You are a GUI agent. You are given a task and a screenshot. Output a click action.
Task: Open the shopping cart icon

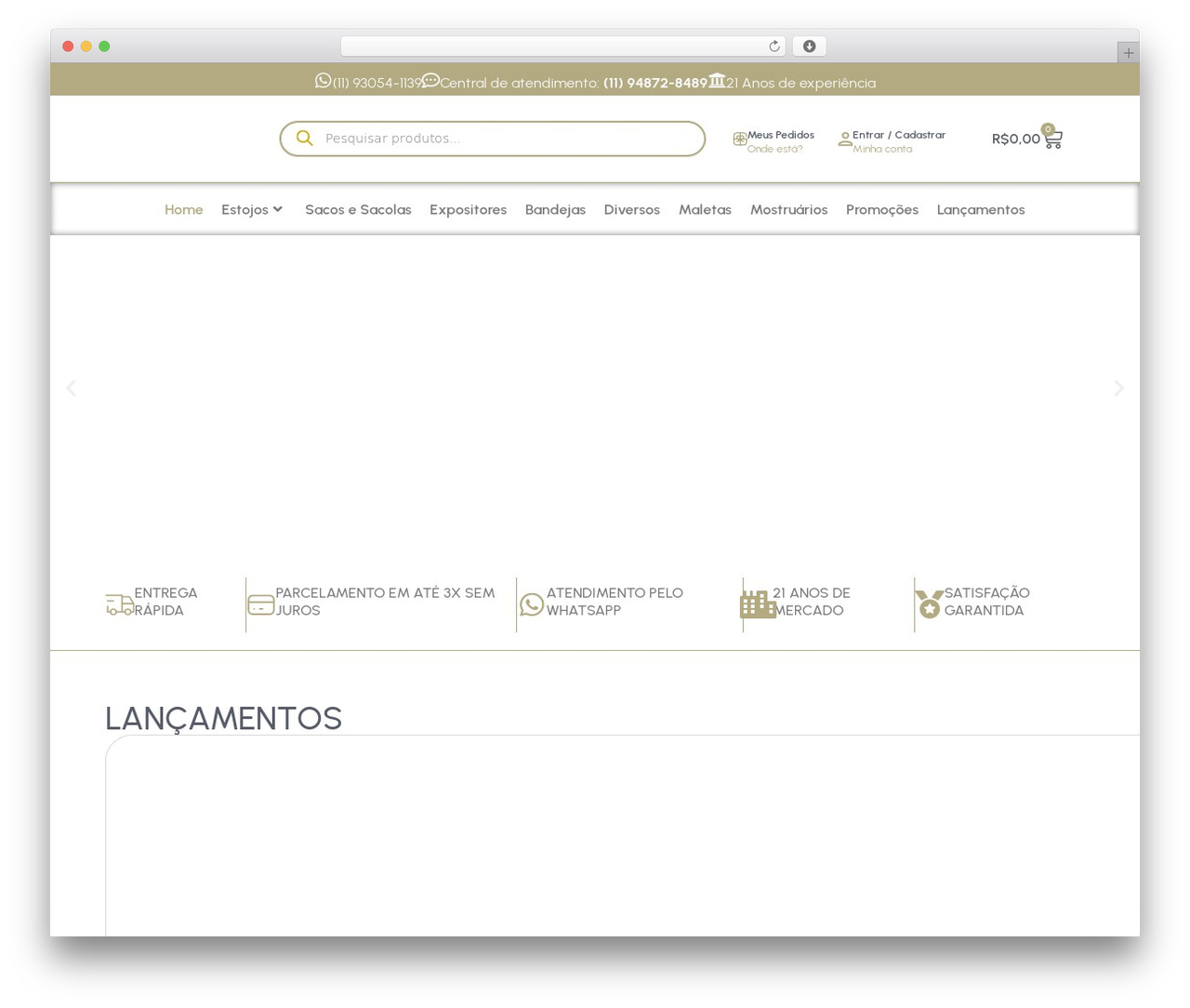pyautogui.click(x=1052, y=139)
